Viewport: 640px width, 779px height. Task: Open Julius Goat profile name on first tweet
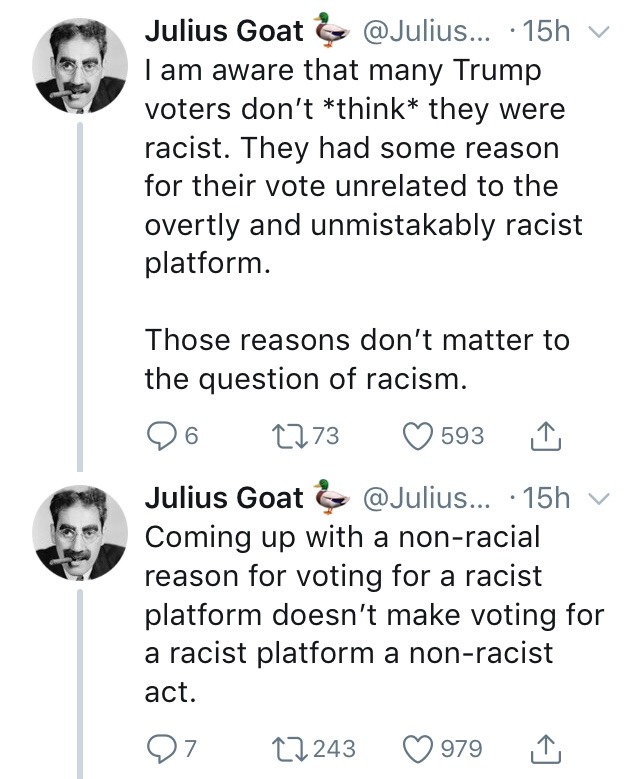tap(224, 31)
